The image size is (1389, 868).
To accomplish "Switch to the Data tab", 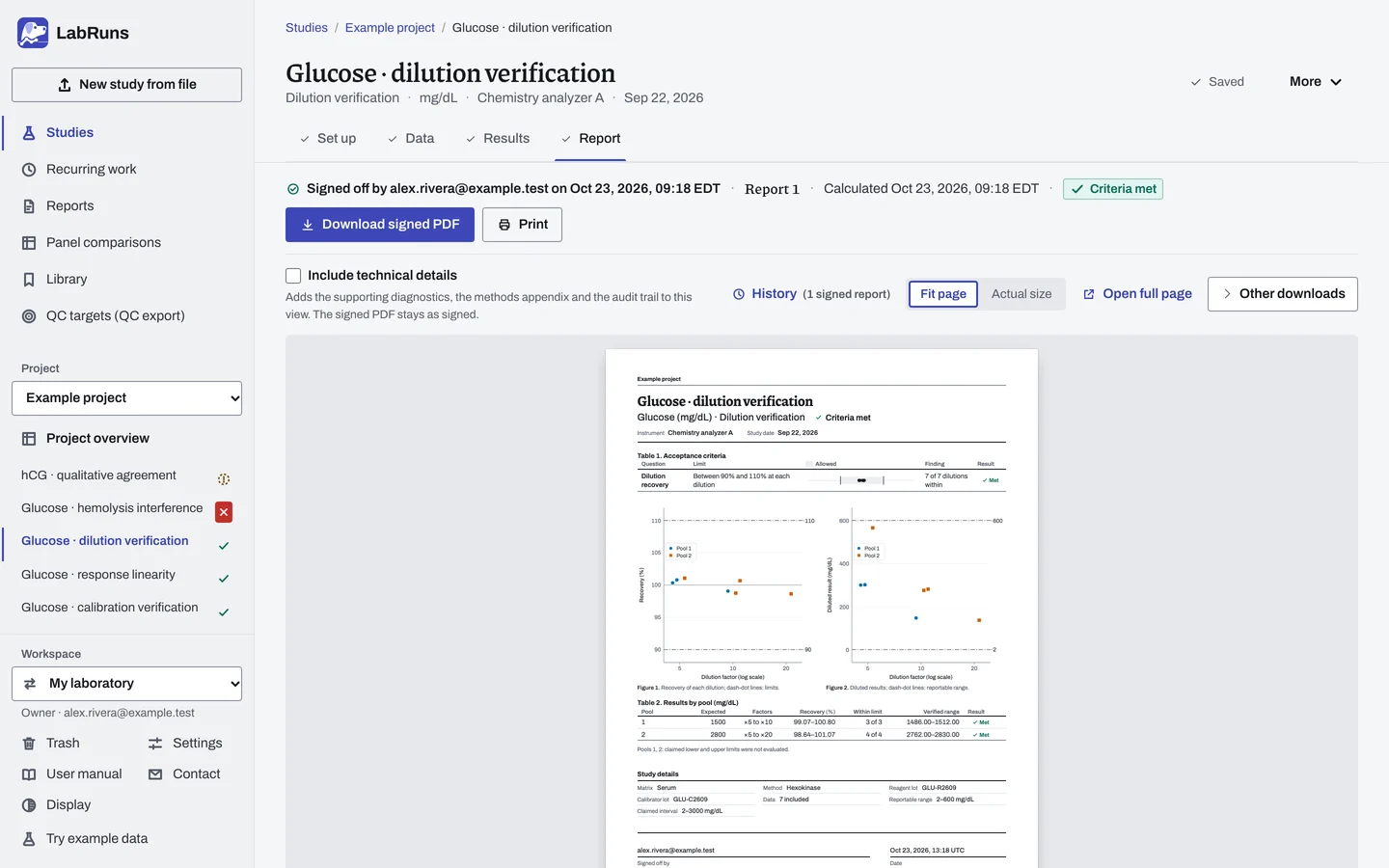I will point(411,139).
